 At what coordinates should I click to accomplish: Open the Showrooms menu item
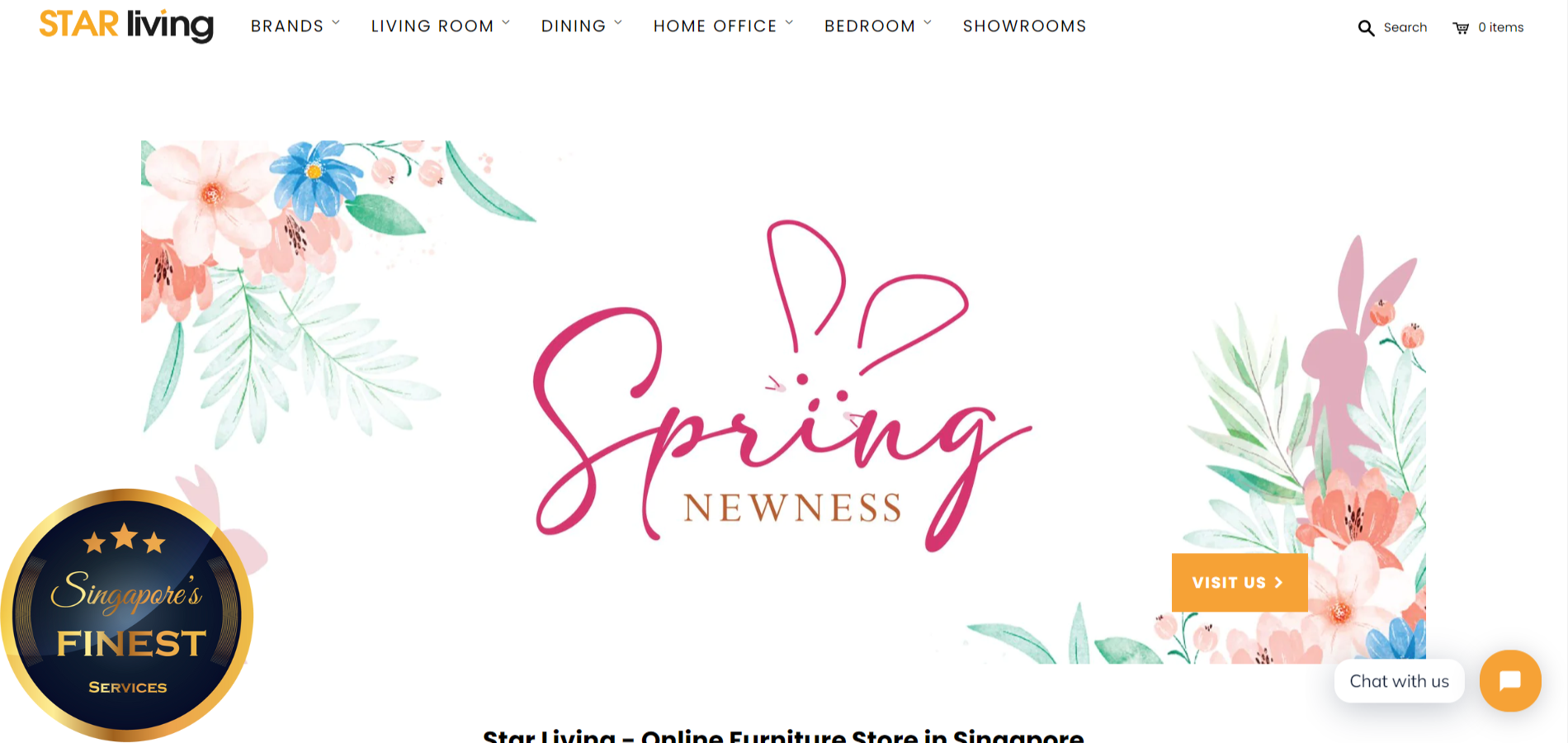click(1024, 26)
